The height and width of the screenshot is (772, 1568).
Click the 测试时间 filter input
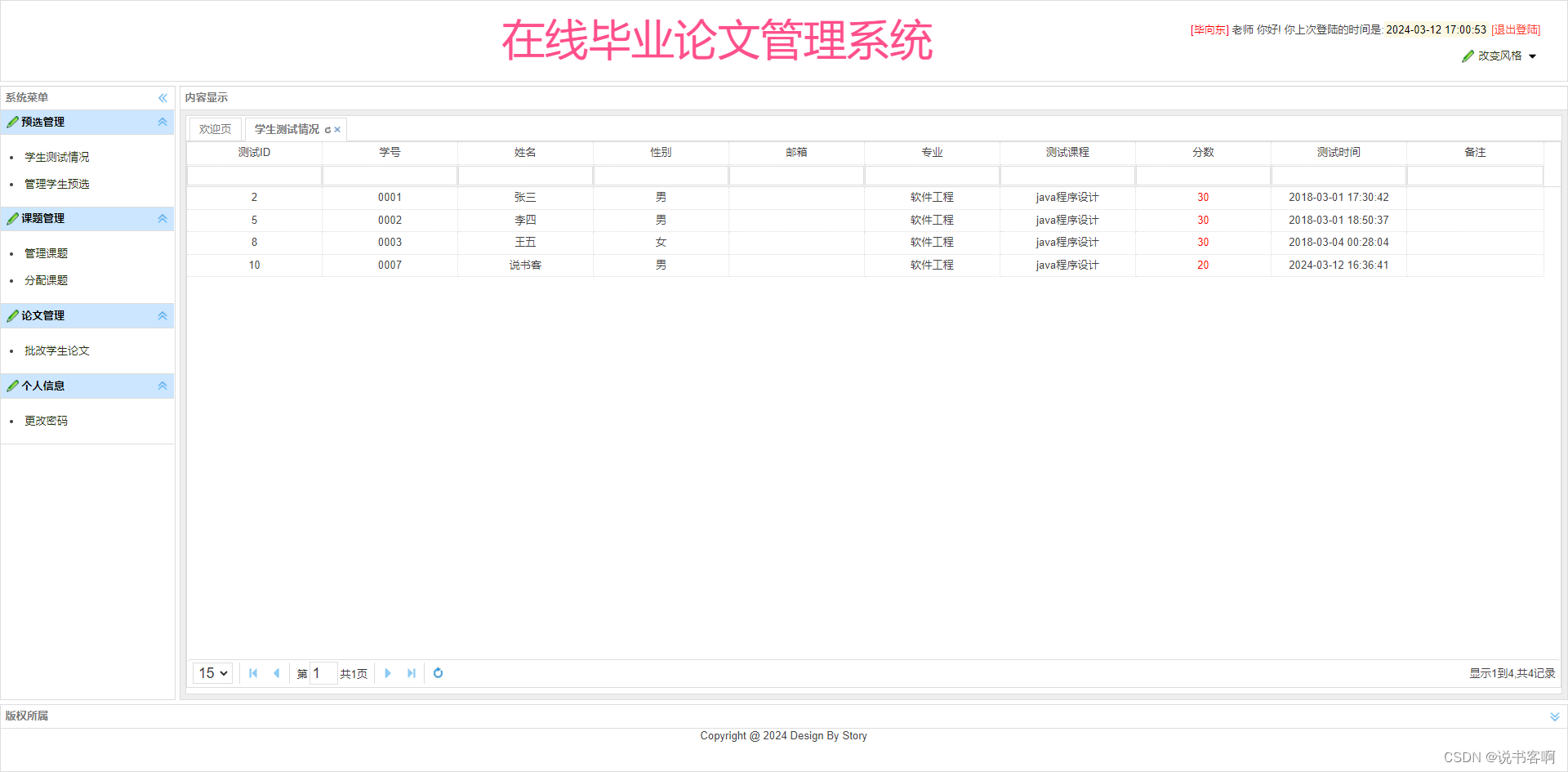pos(1339,176)
